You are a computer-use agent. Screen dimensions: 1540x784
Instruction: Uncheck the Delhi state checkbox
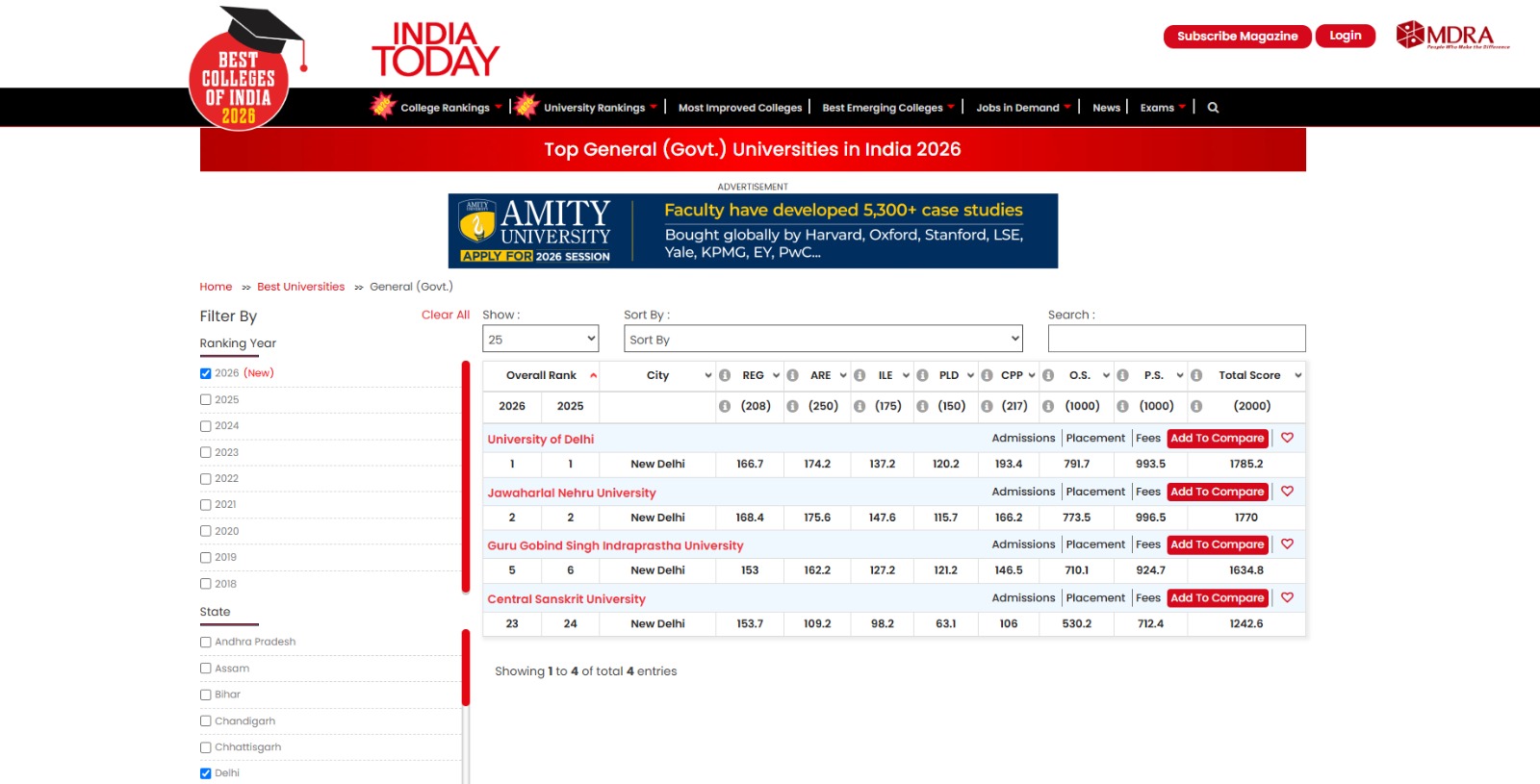coord(205,773)
